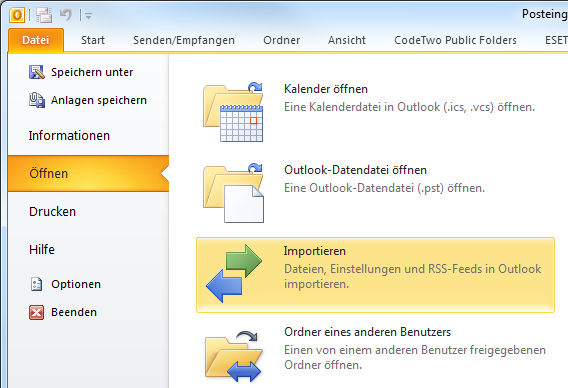Click the Outlook-Datendatei öffnen heading
568x388 pixels.
pyautogui.click(x=355, y=170)
